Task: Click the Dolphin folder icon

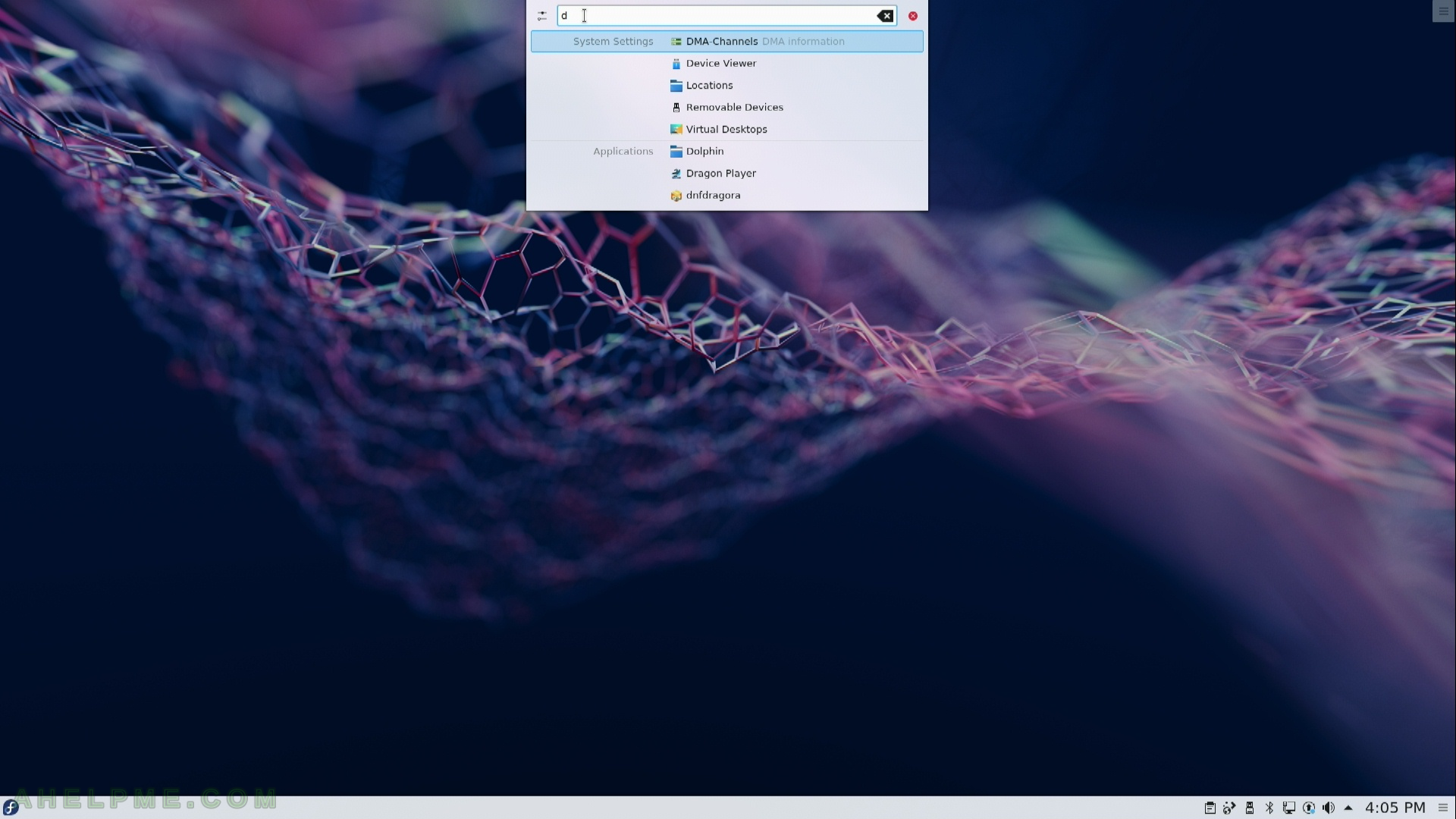Action: 676,152
